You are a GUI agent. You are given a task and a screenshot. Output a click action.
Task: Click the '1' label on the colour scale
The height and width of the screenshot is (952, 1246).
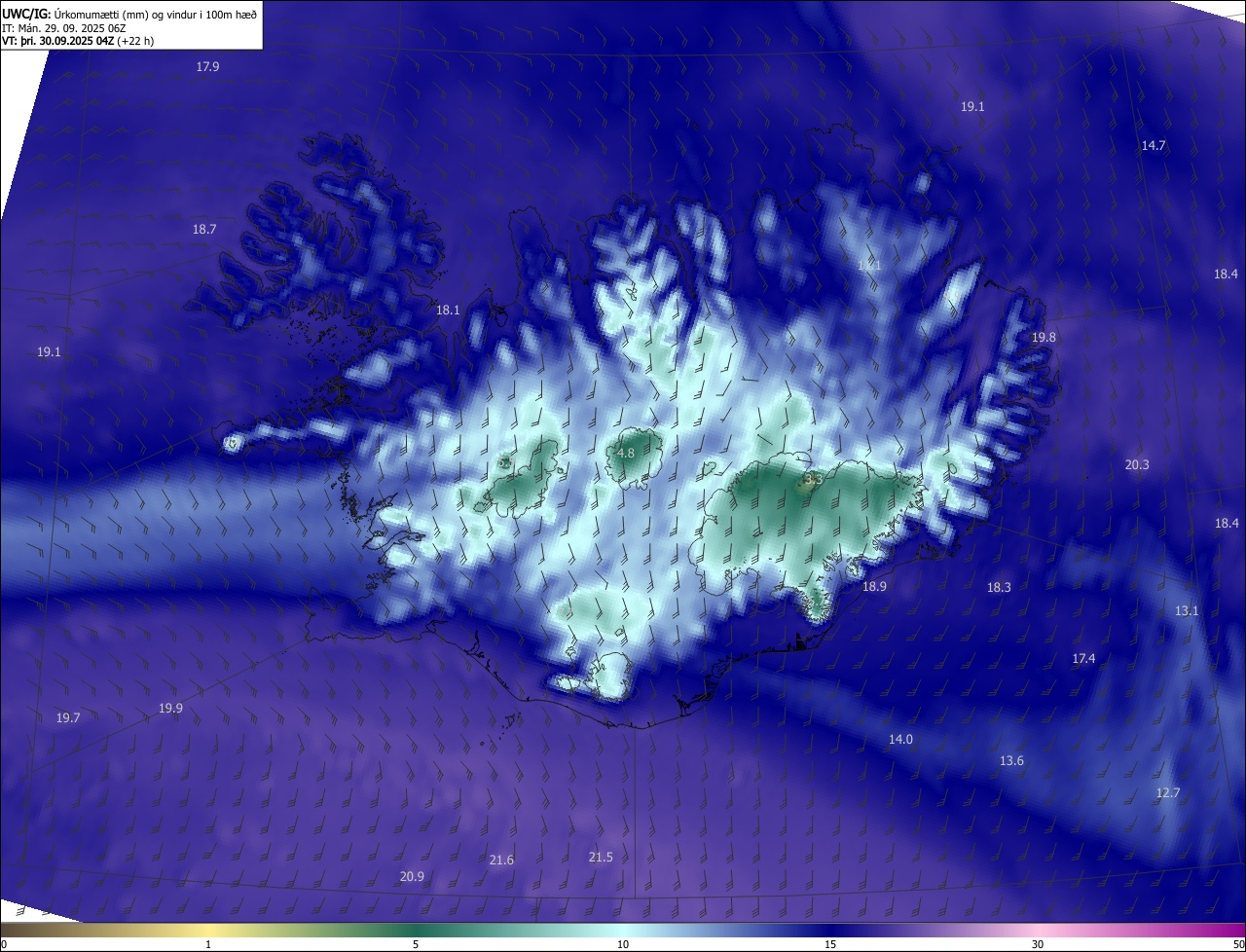208,944
